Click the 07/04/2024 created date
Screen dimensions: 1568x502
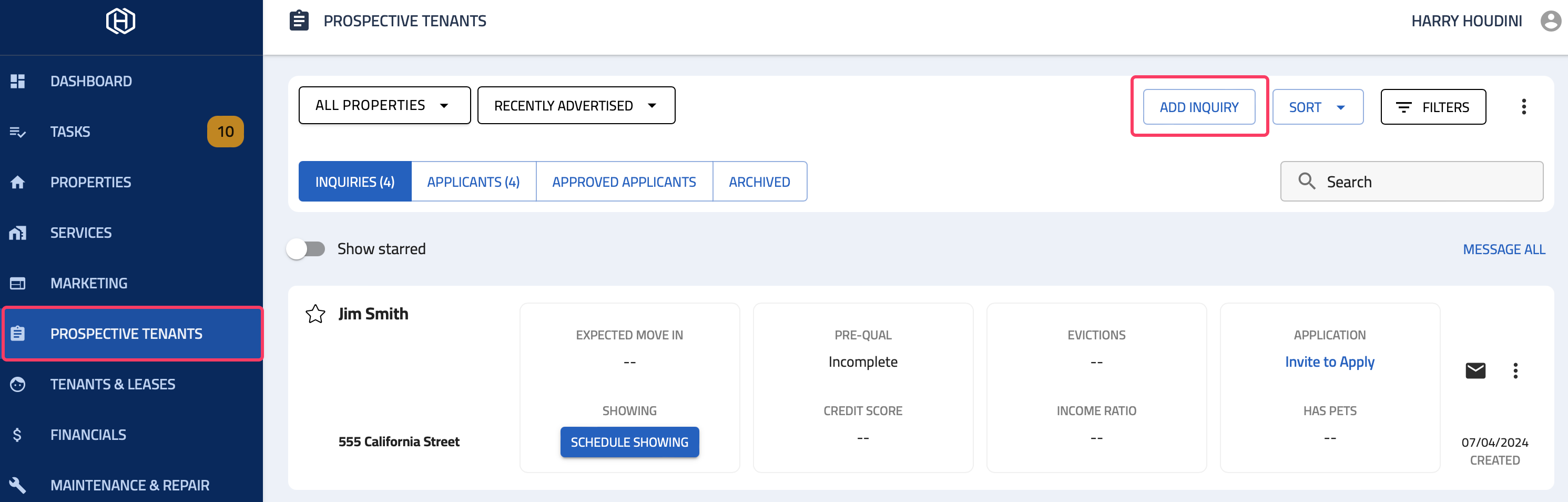tap(1494, 443)
